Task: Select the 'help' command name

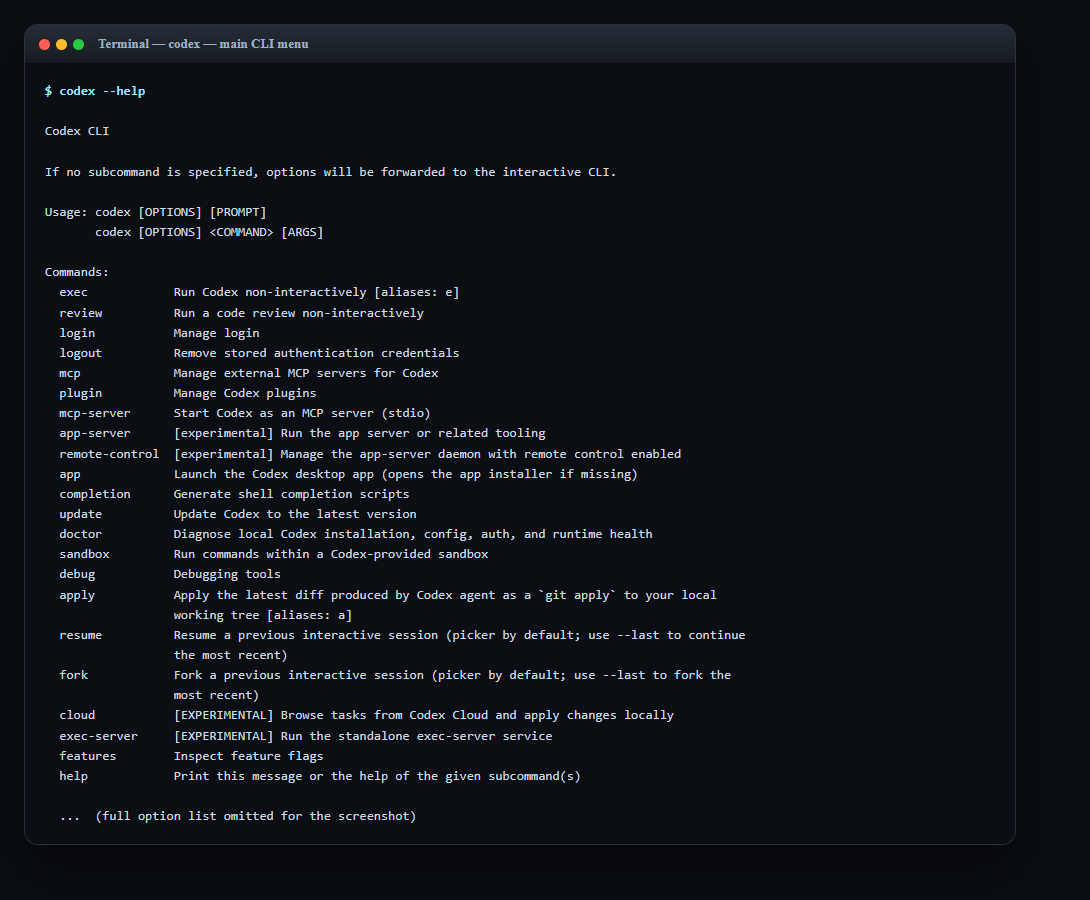Action: coord(74,776)
